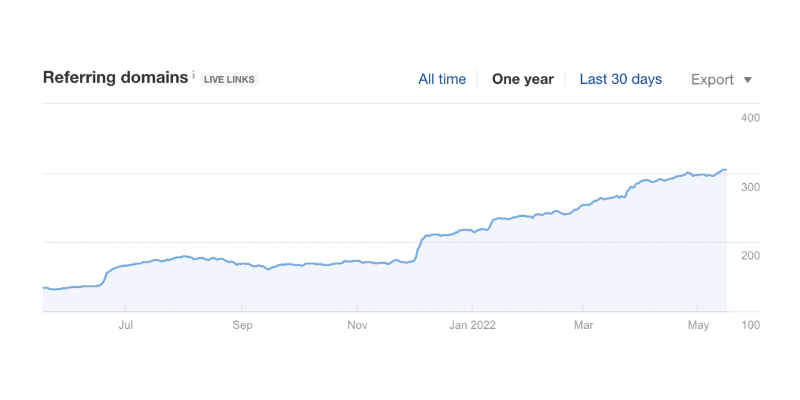The height and width of the screenshot is (400, 800).
Task: Click the info icon beside Referring domains
Action: [x=194, y=76]
